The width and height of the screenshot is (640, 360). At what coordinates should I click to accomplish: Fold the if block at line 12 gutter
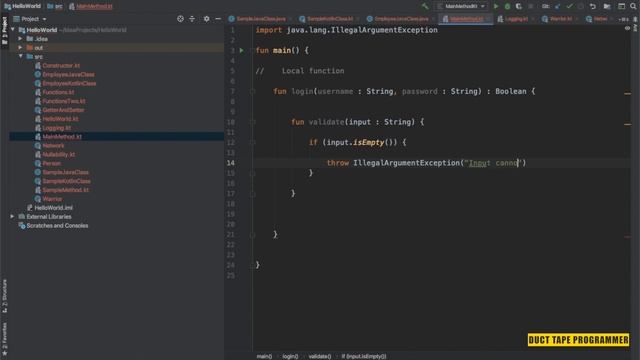[253, 142]
